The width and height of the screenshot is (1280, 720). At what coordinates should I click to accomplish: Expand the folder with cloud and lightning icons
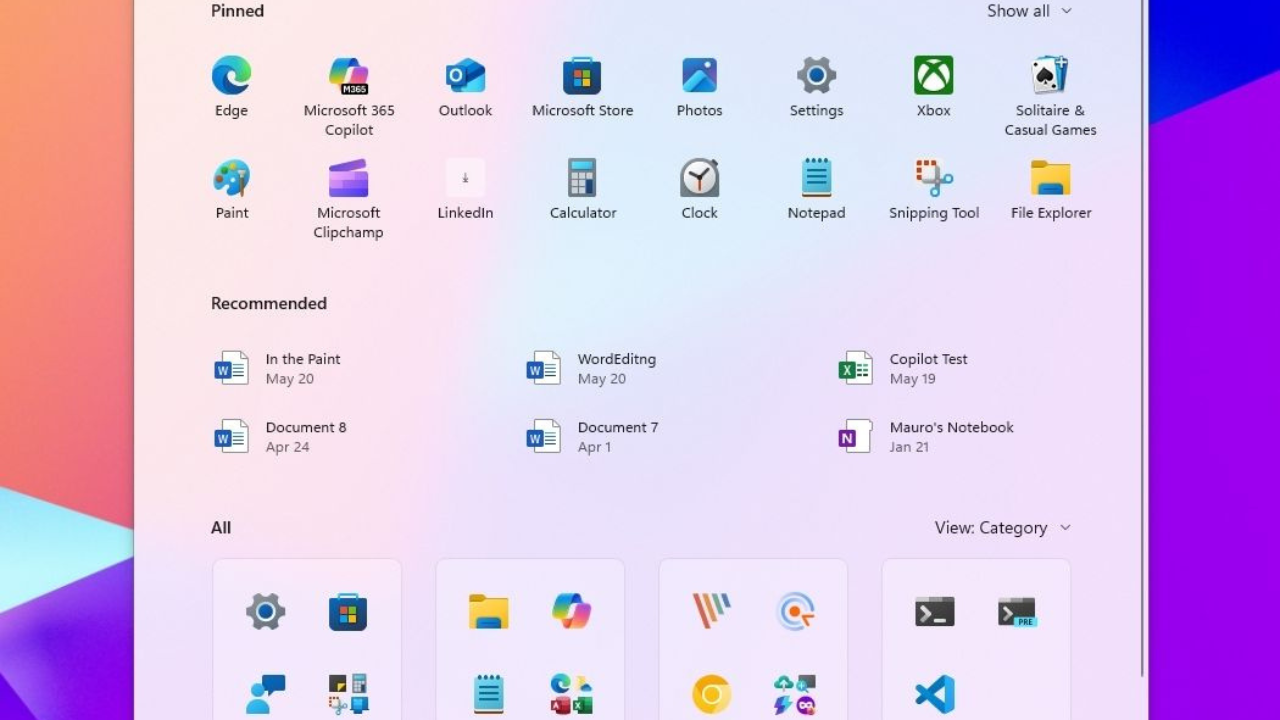(795, 694)
